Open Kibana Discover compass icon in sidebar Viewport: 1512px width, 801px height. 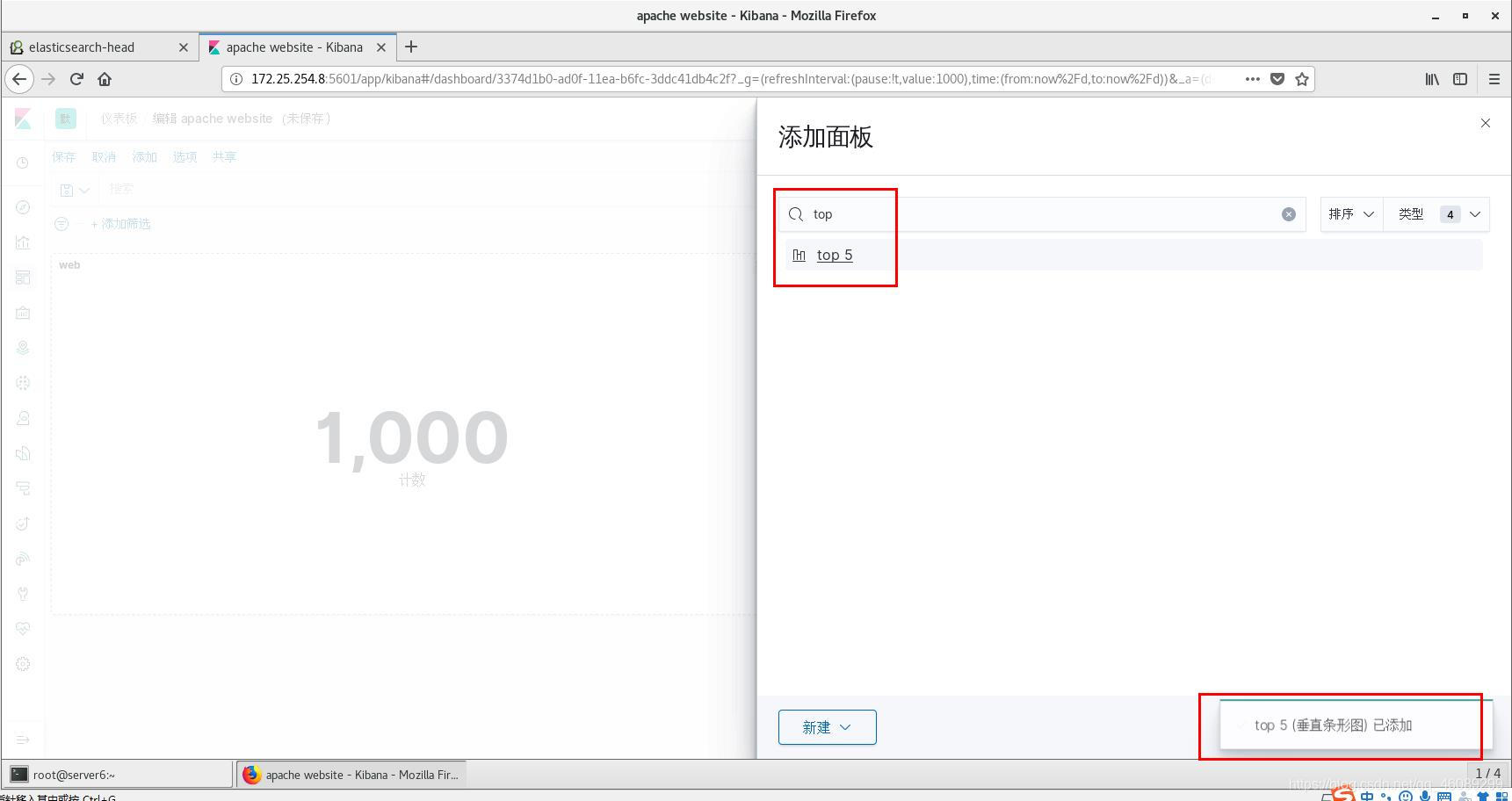(23, 207)
